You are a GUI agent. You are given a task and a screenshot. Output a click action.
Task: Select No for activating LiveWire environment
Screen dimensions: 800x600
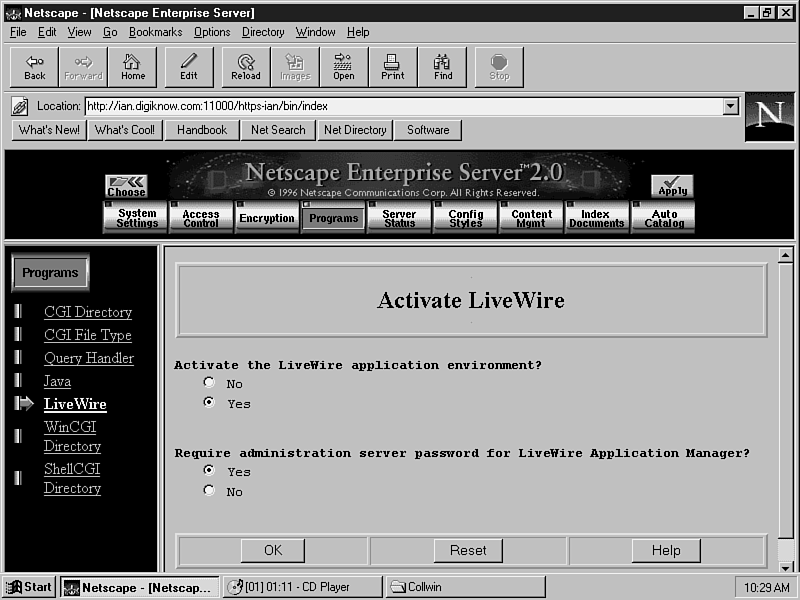(x=209, y=382)
